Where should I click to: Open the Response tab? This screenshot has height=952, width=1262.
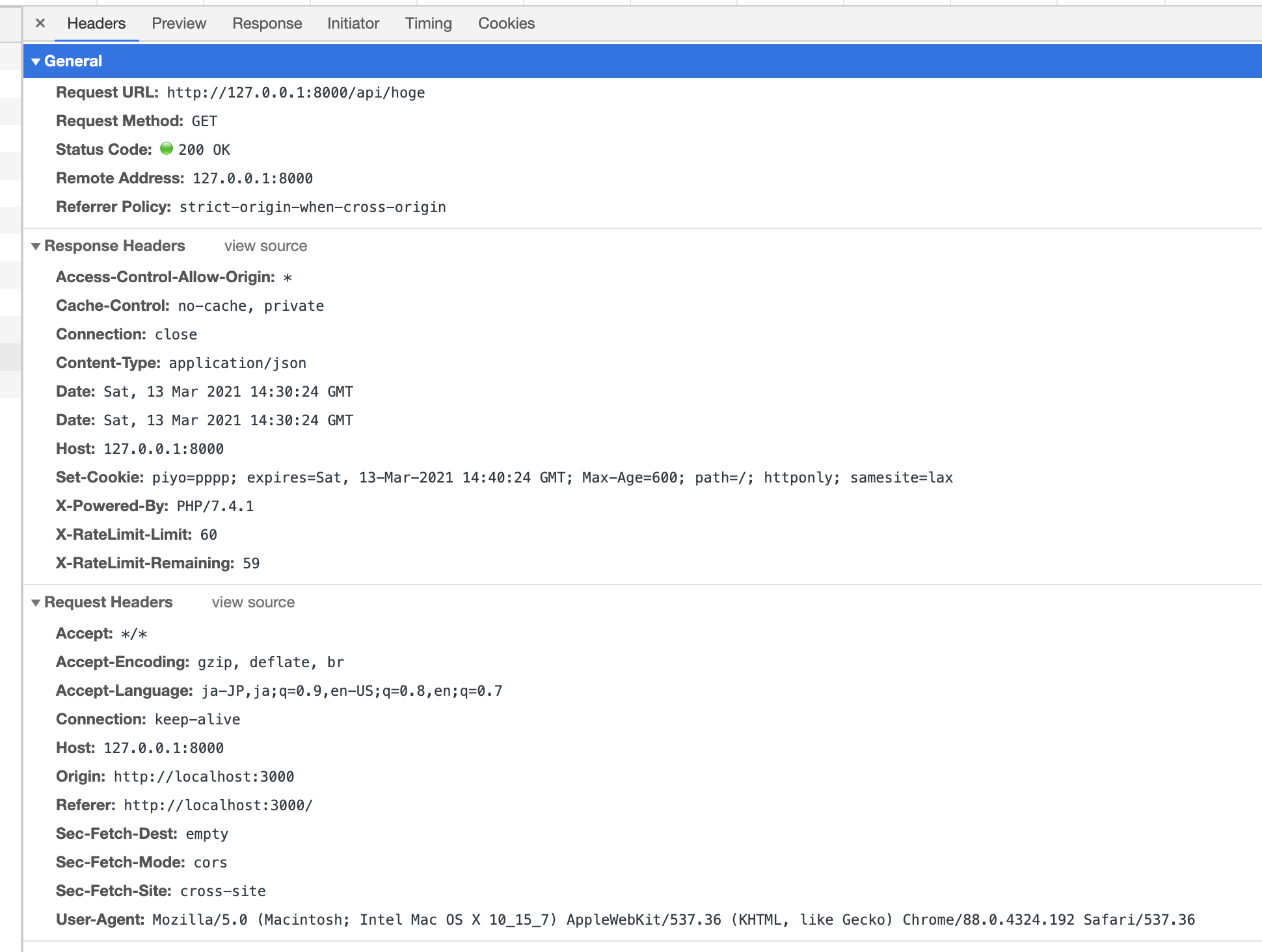267,23
